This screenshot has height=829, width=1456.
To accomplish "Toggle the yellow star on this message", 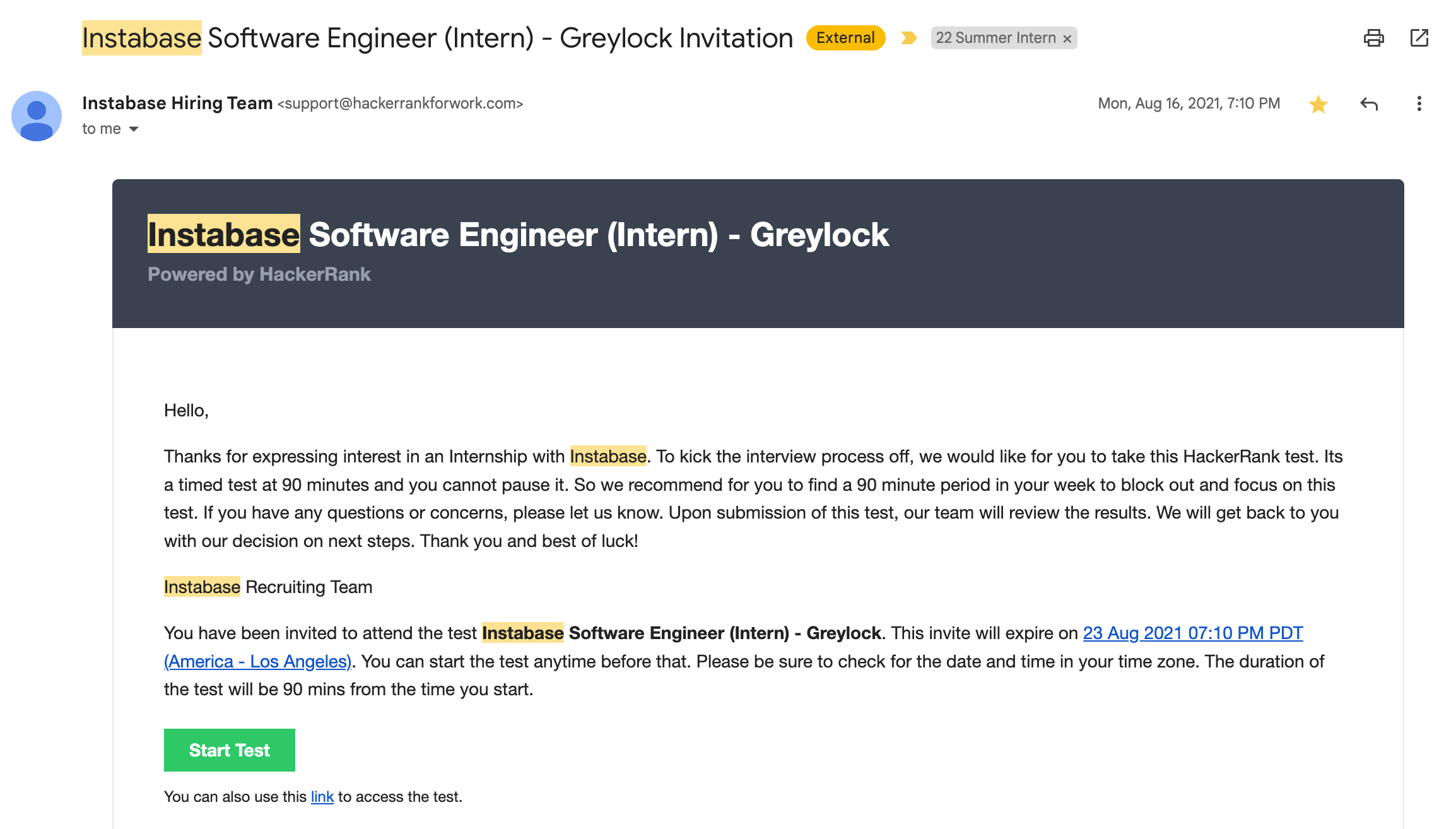I will [x=1318, y=104].
